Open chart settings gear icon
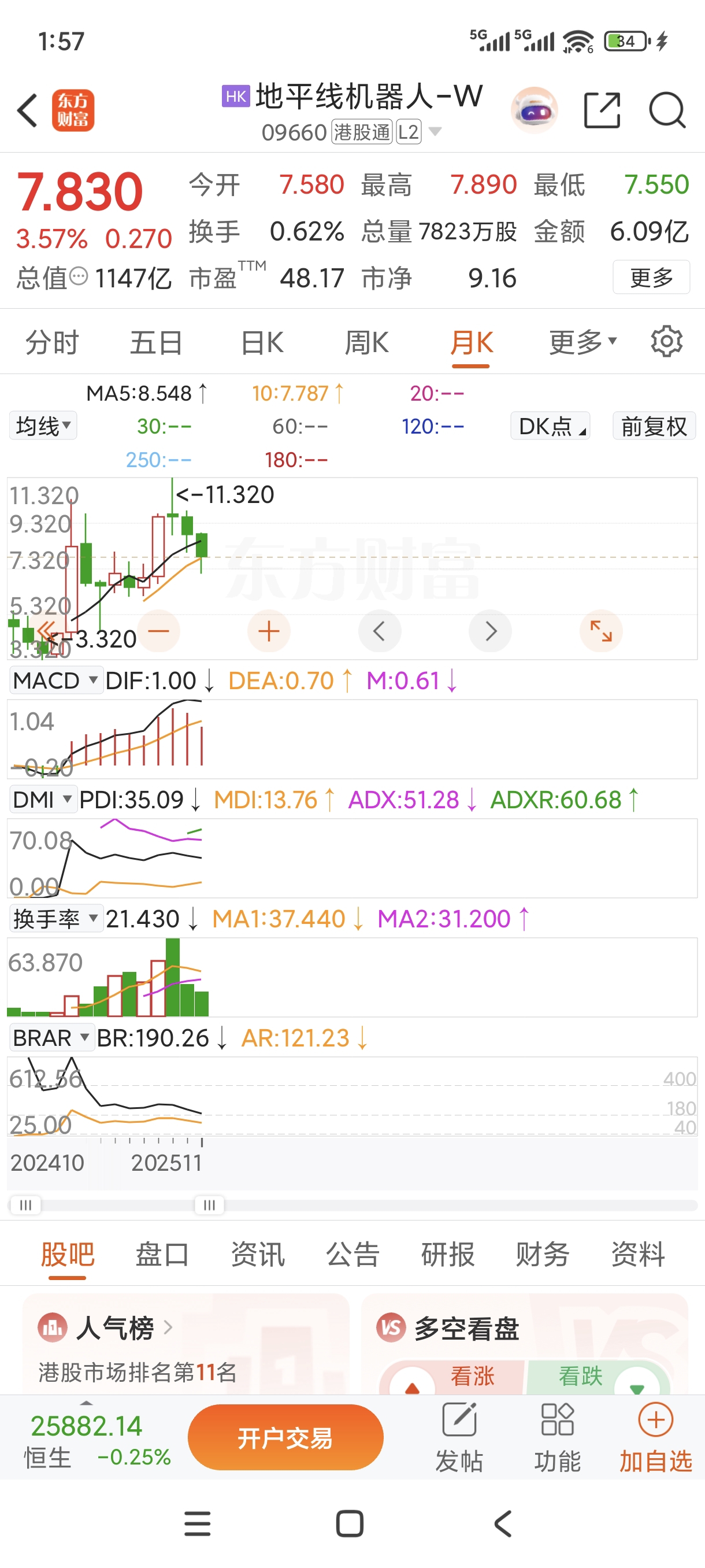Image resolution: width=705 pixels, height=1568 pixels. click(667, 342)
